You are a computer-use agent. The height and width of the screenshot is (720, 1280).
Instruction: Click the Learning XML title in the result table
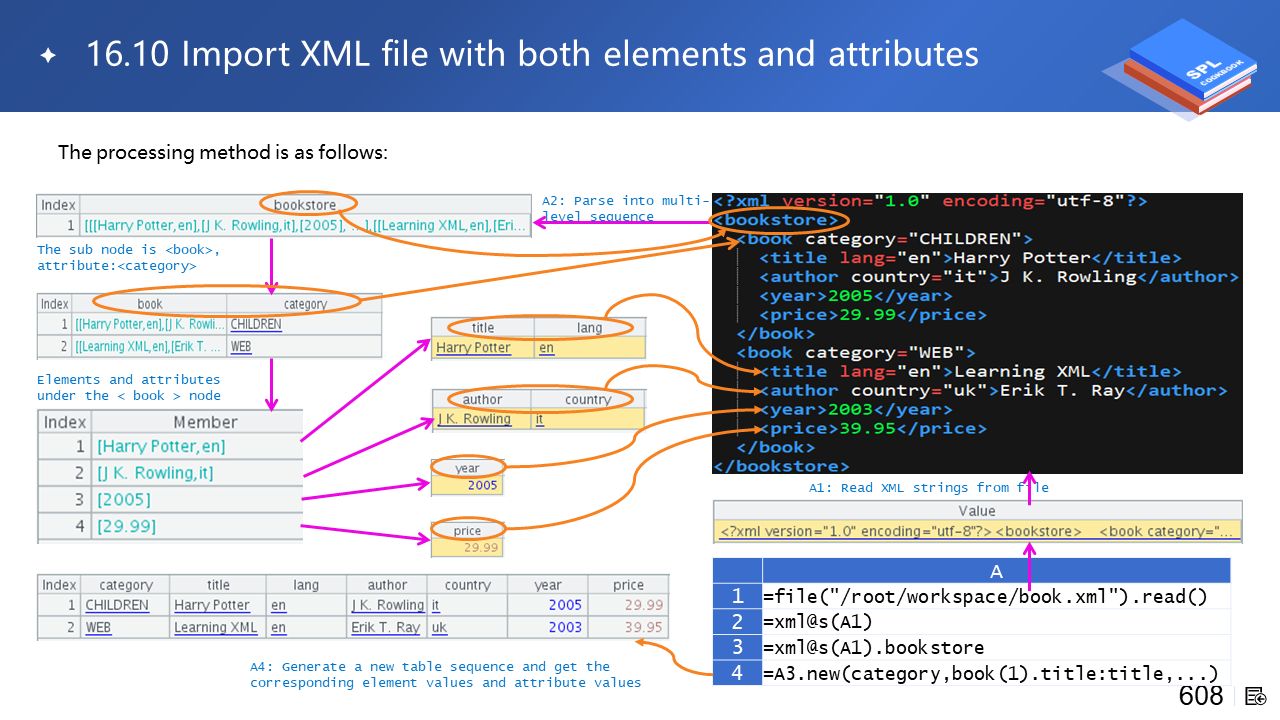click(x=215, y=628)
